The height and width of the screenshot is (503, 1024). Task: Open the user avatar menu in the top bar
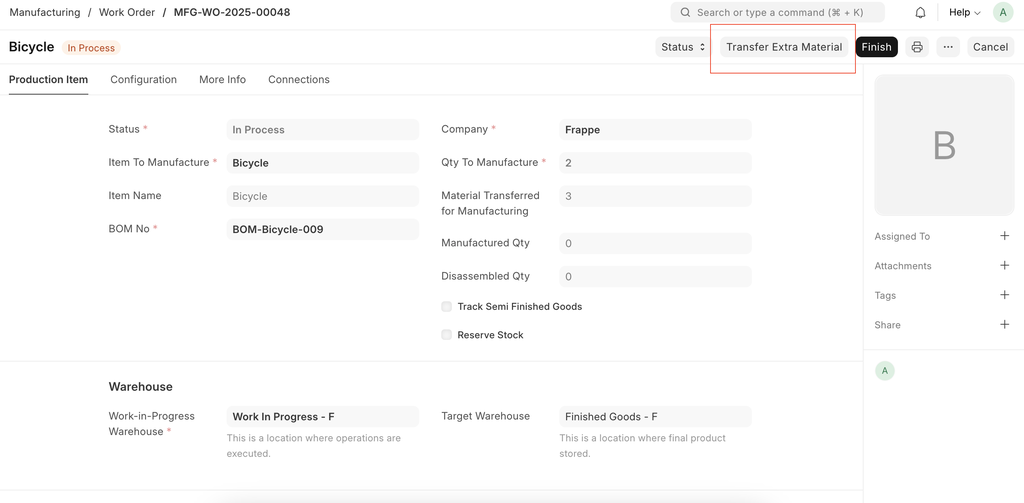(x=1002, y=13)
